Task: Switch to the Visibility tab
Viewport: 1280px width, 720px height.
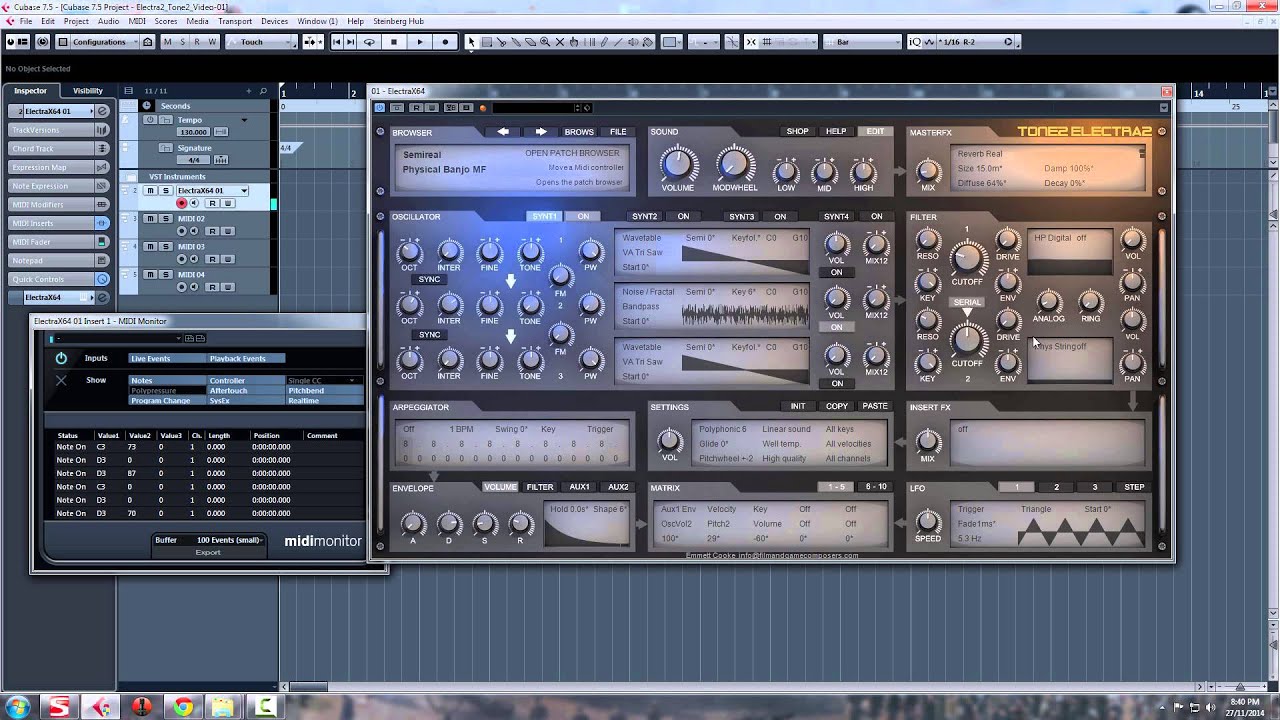Action: 88,91
